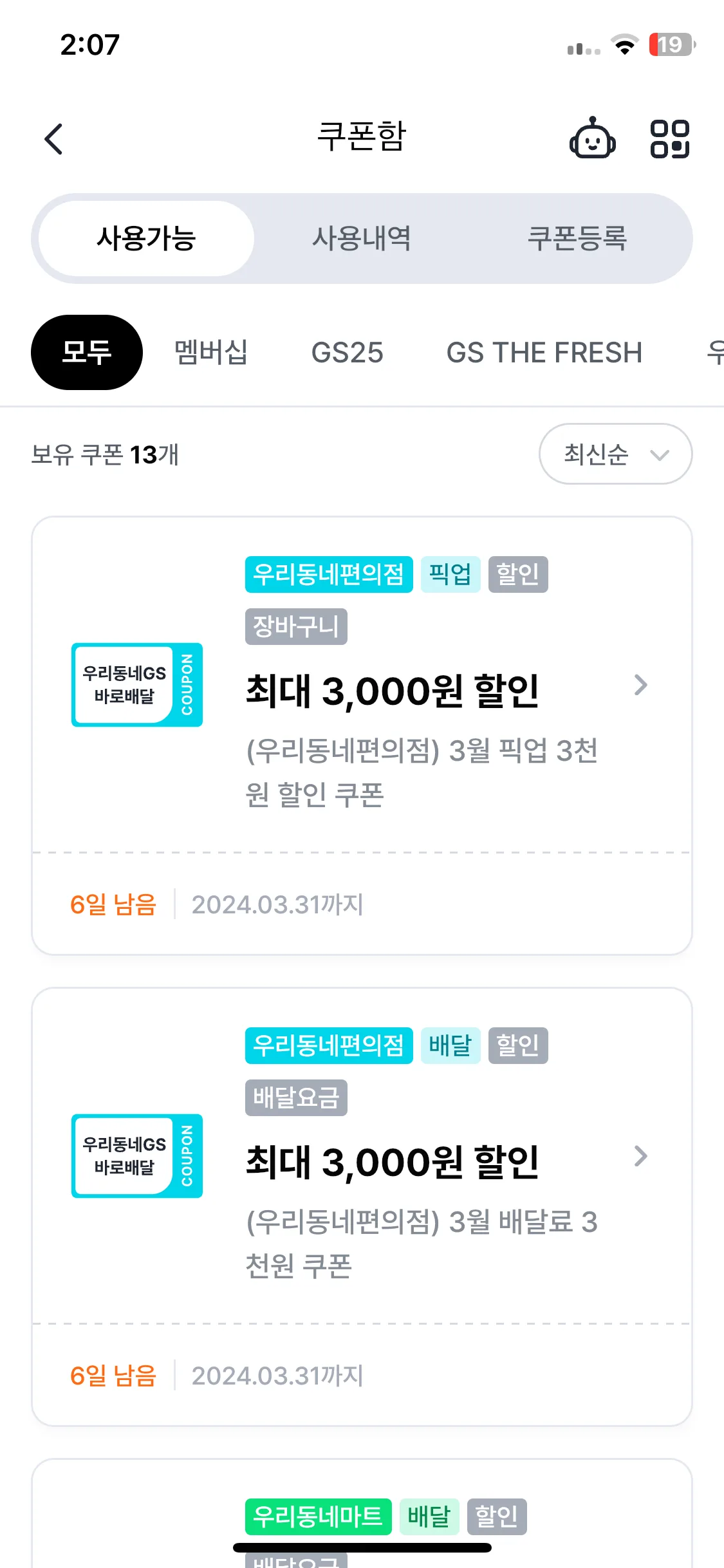Tap the Wi-Fi status icon
Image resolution: width=724 pixels, height=1568 pixels.
[624, 45]
